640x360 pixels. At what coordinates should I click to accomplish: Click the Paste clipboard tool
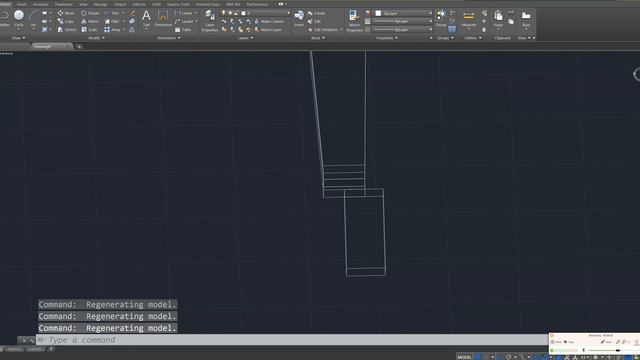pyautogui.click(x=498, y=19)
